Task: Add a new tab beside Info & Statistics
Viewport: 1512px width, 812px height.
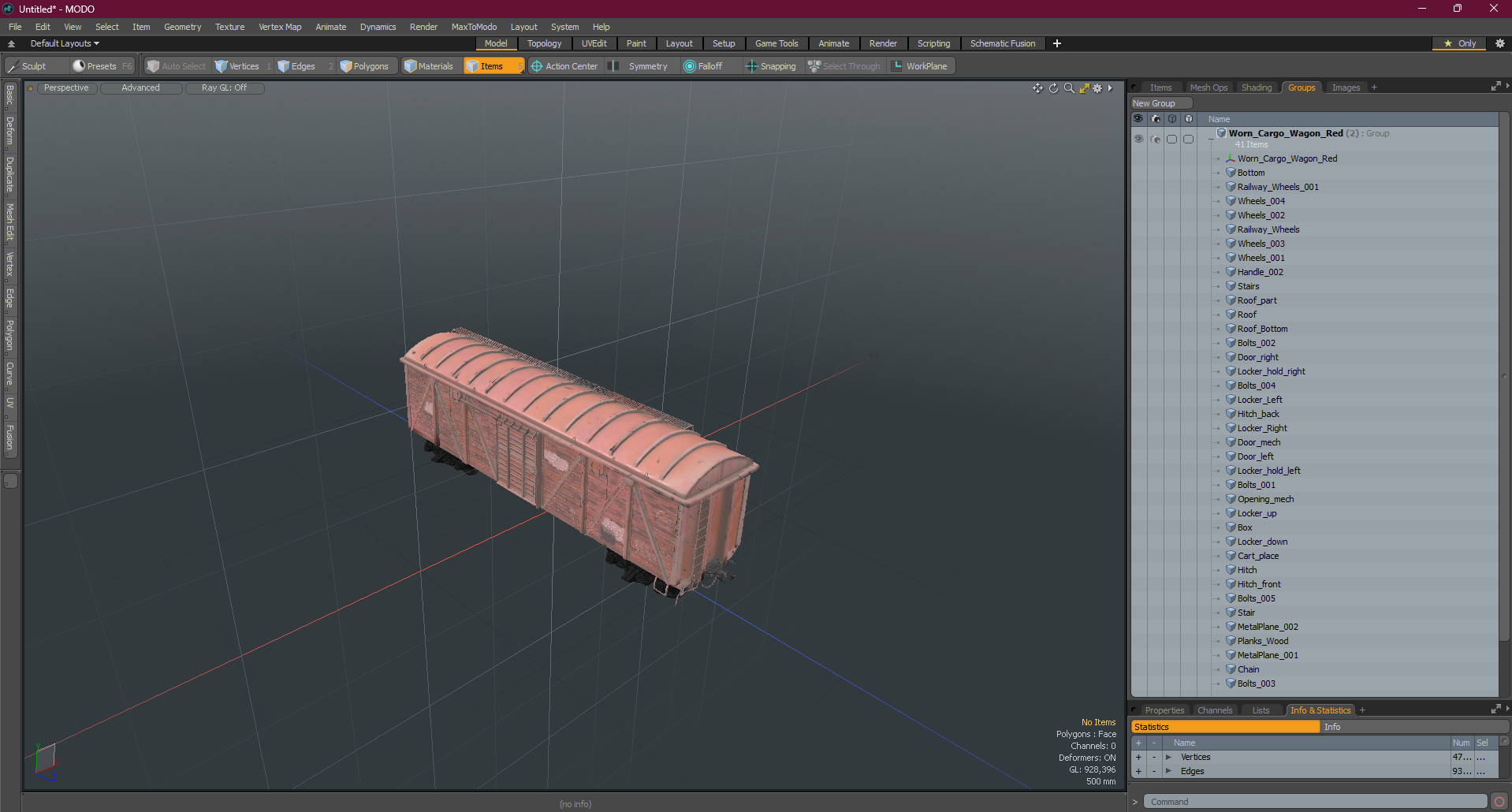Action: pyautogui.click(x=1362, y=710)
